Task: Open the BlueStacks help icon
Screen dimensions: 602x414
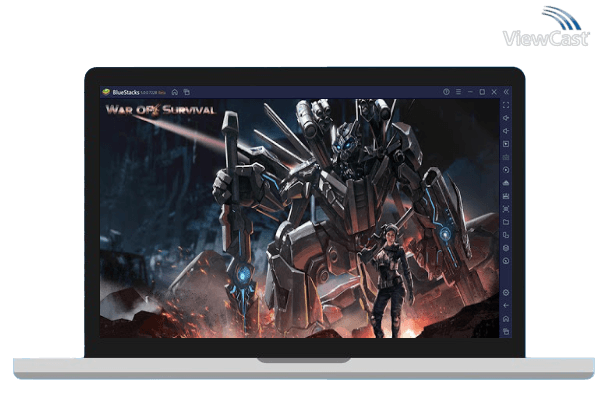Action: click(x=446, y=92)
